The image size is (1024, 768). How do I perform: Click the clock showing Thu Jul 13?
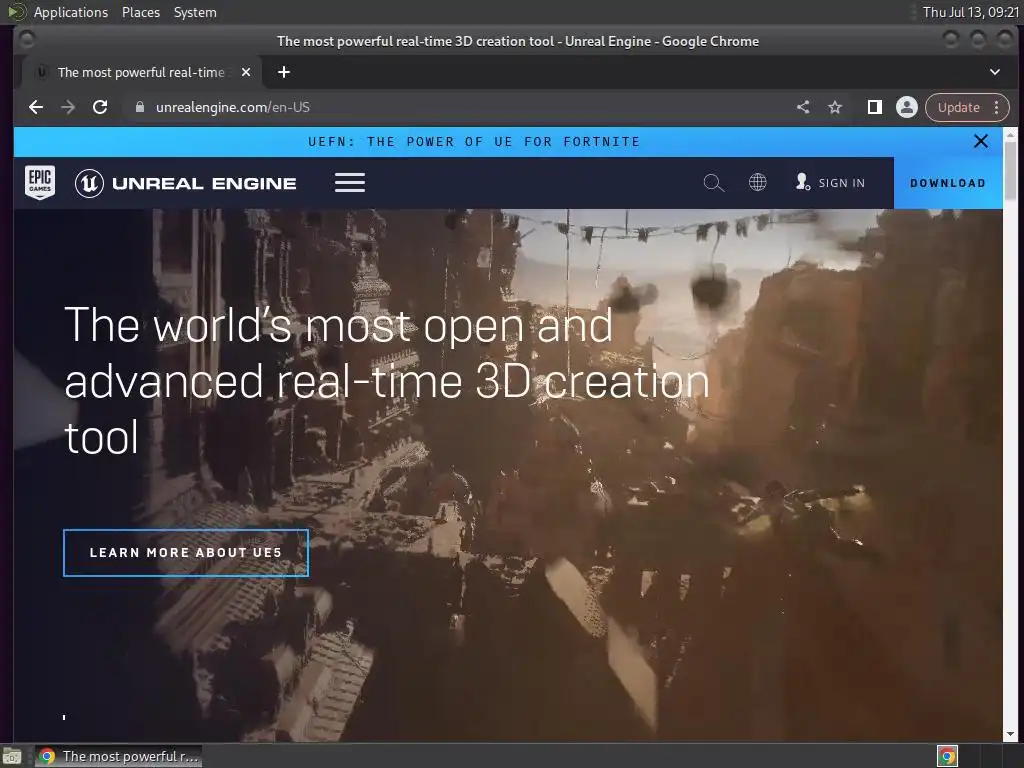click(970, 12)
